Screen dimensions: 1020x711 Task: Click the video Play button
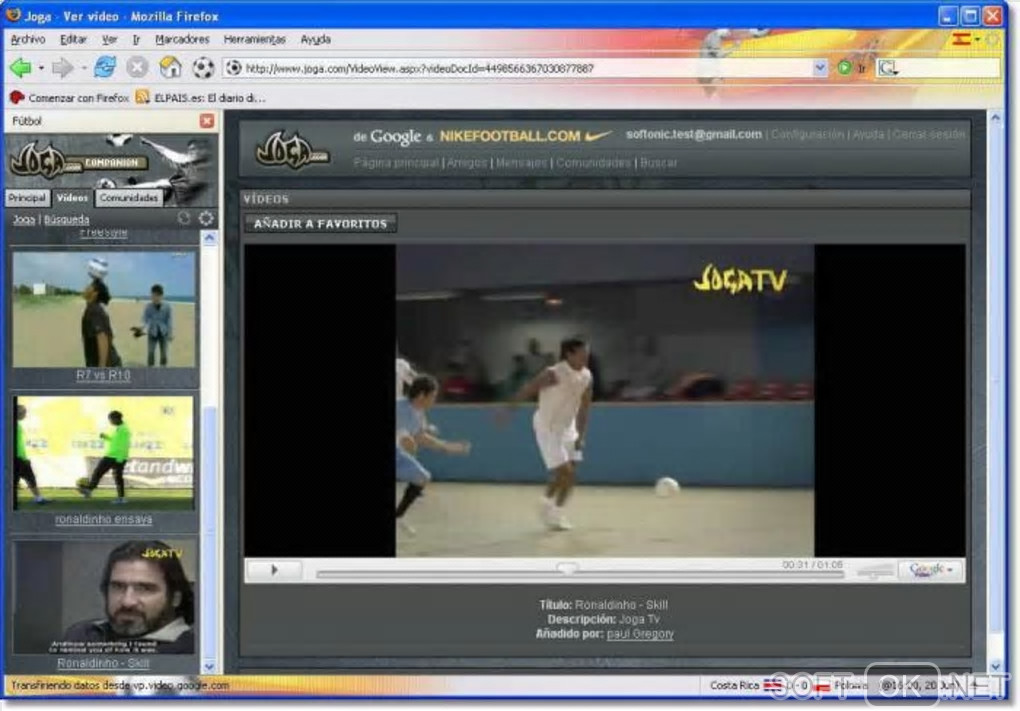(x=274, y=570)
